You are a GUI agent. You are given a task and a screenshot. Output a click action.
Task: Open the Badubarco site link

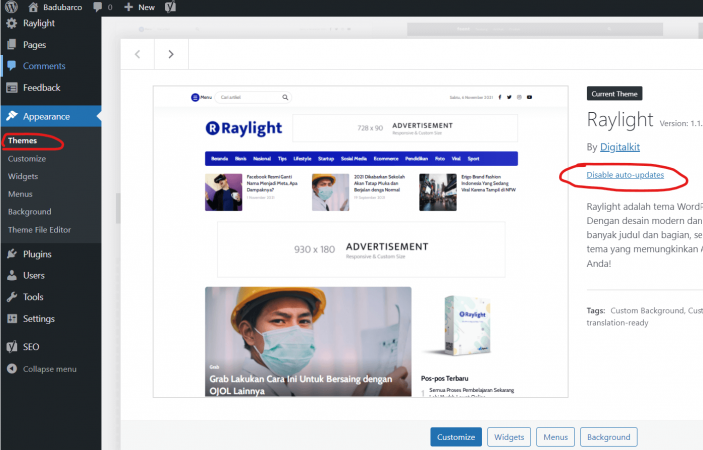point(55,7)
